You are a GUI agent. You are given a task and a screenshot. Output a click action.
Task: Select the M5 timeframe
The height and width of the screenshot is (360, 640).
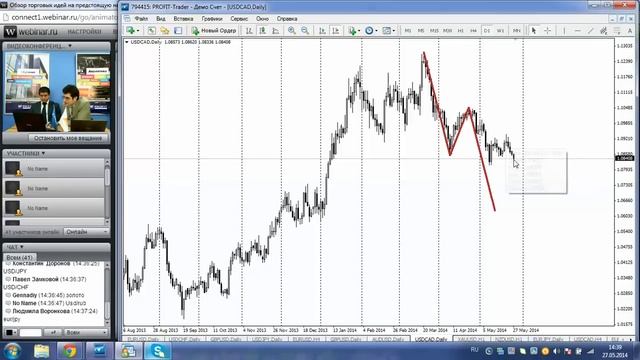tap(421, 31)
